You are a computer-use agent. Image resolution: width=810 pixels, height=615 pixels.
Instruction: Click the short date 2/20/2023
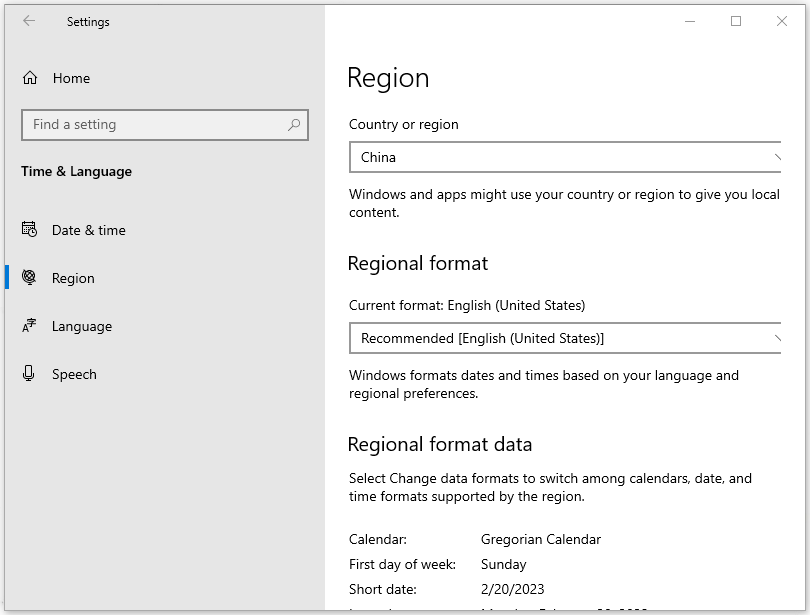click(x=512, y=589)
